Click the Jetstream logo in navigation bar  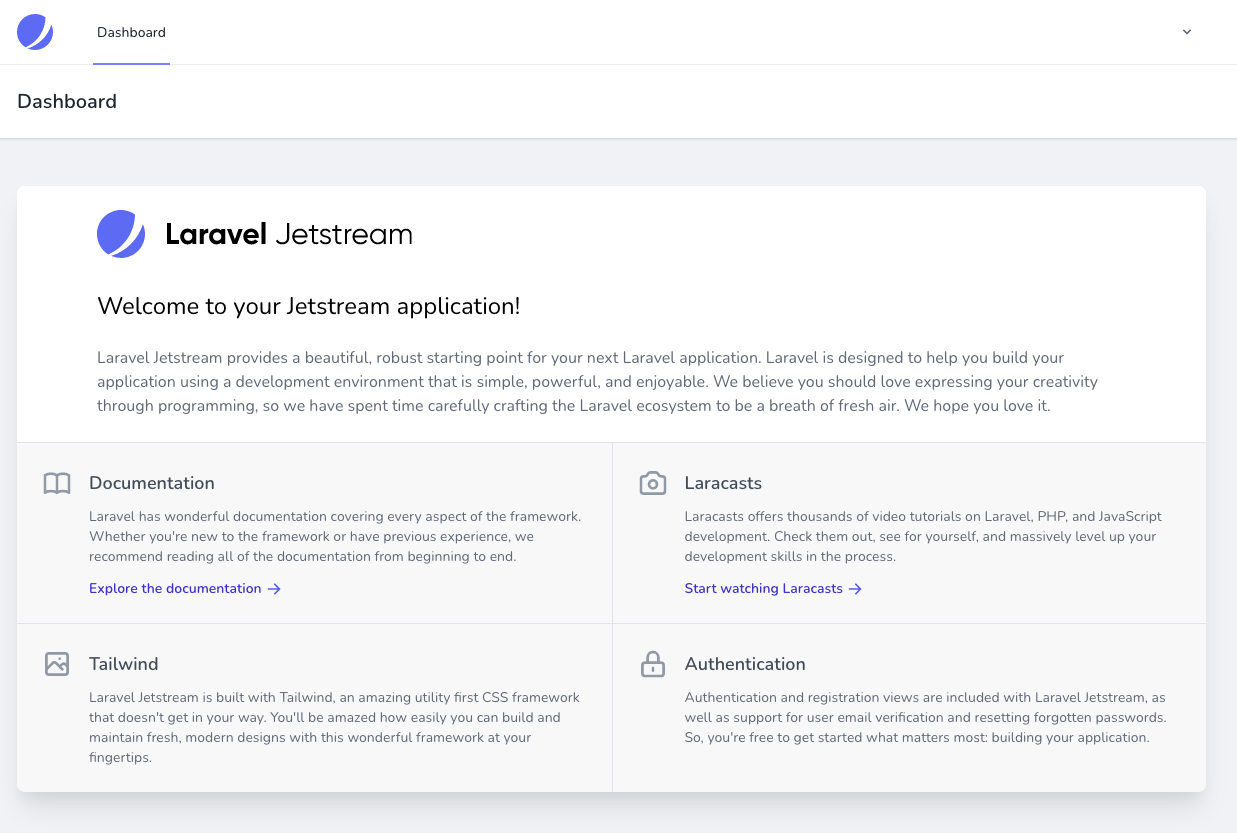(x=35, y=32)
